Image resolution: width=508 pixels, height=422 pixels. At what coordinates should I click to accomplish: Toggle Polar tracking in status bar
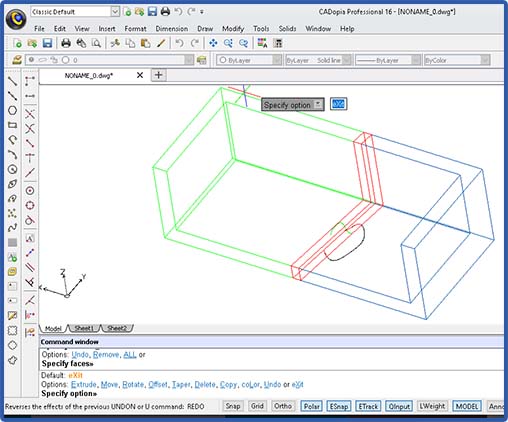click(x=312, y=406)
